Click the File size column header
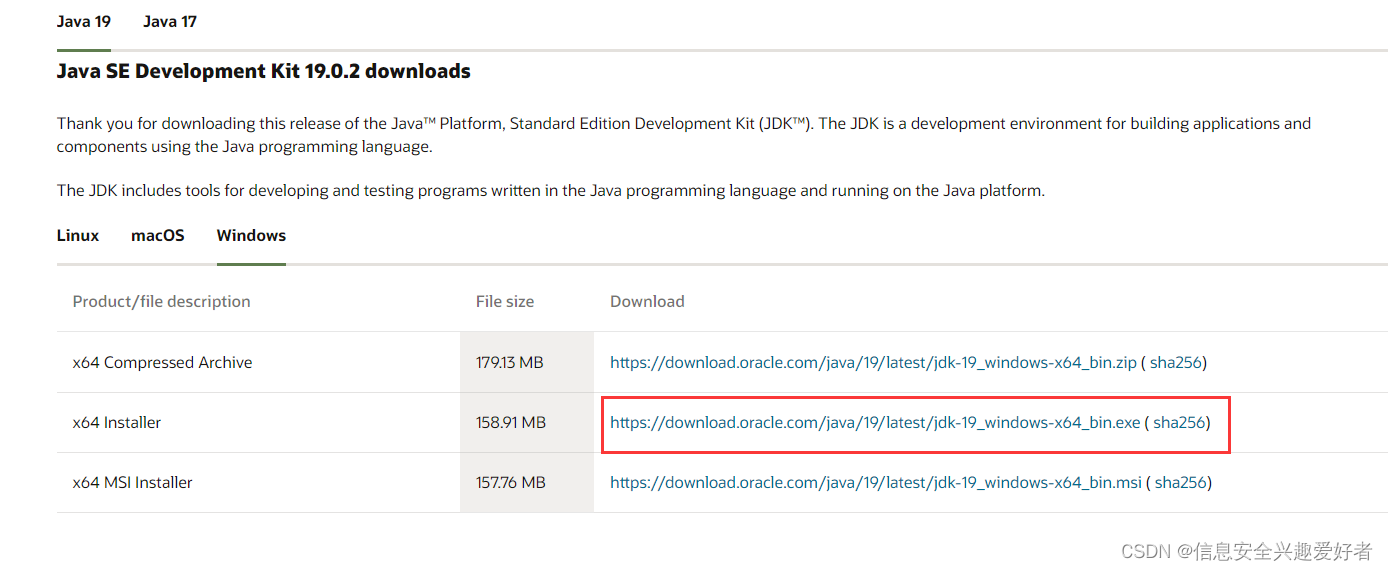This screenshot has height=571, width=1388. point(505,301)
